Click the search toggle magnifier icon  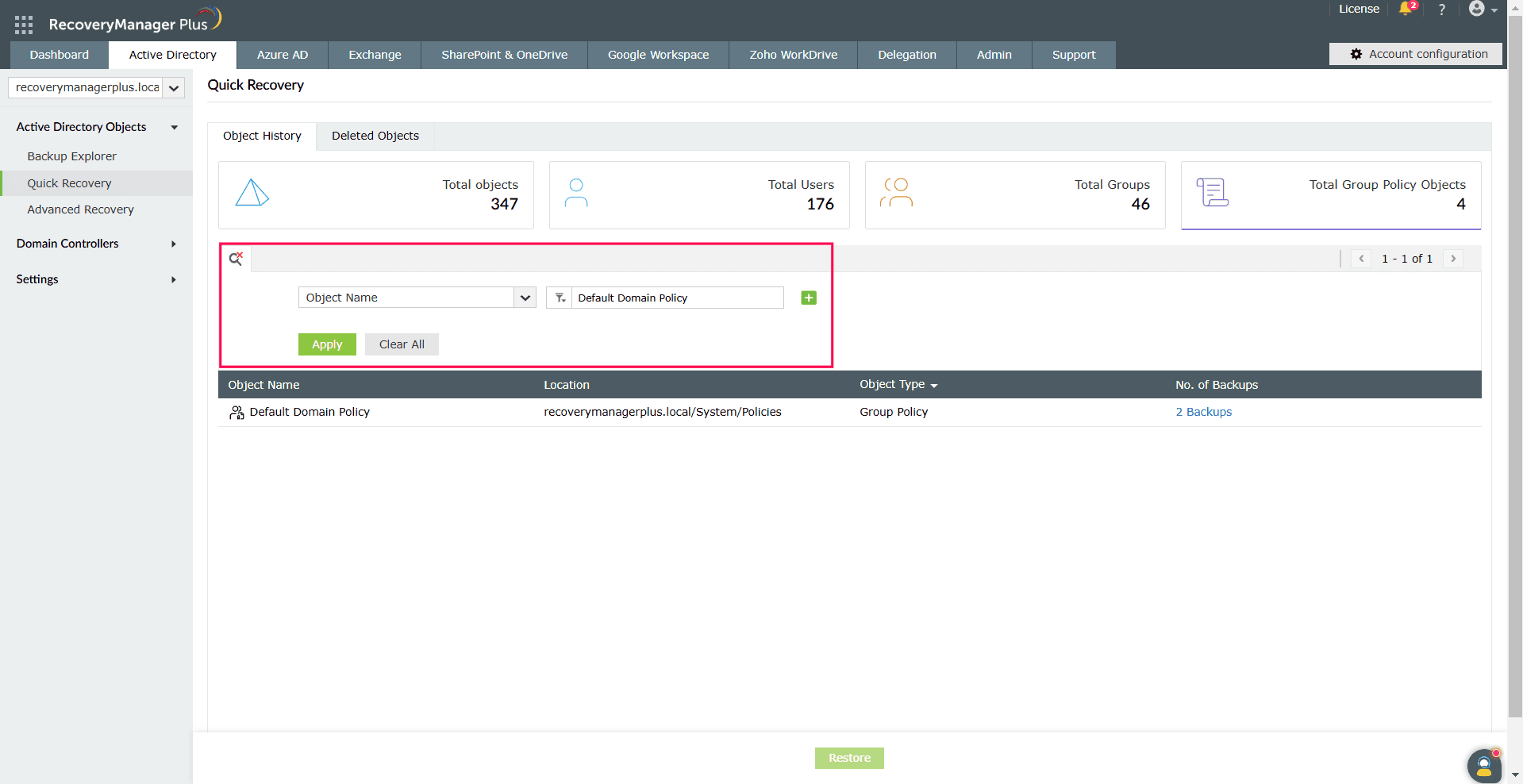(236, 259)
